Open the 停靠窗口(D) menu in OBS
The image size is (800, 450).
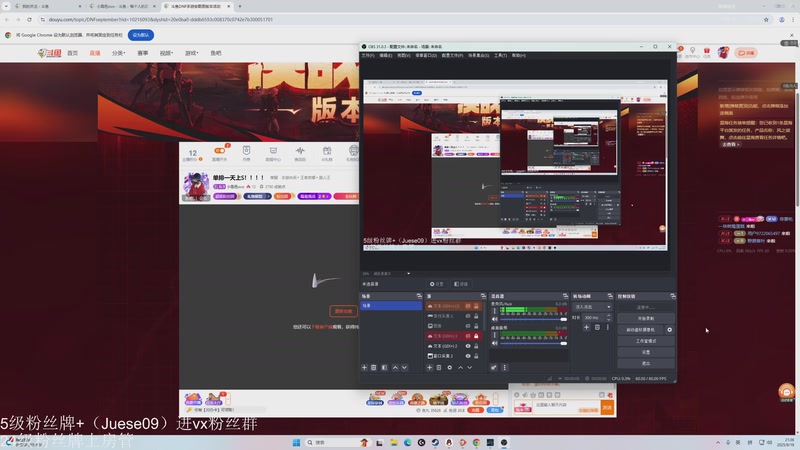pyautogui.click(x=426, y=55)
